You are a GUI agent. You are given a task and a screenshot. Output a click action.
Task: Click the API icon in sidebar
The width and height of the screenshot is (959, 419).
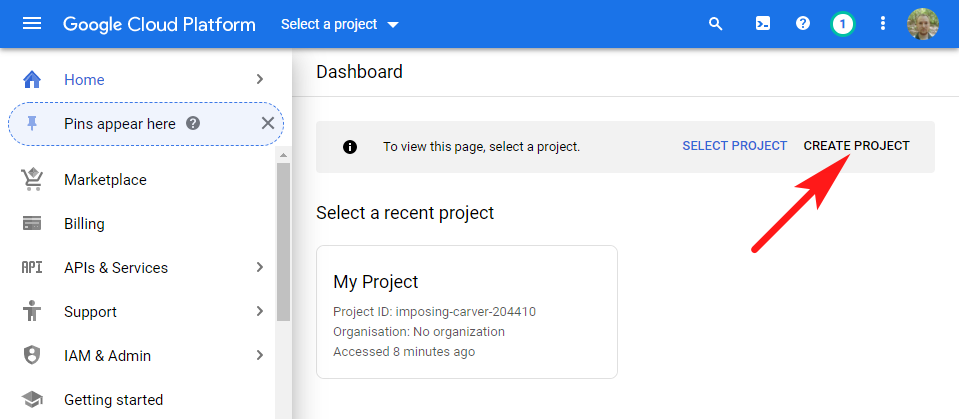(32, 268)
